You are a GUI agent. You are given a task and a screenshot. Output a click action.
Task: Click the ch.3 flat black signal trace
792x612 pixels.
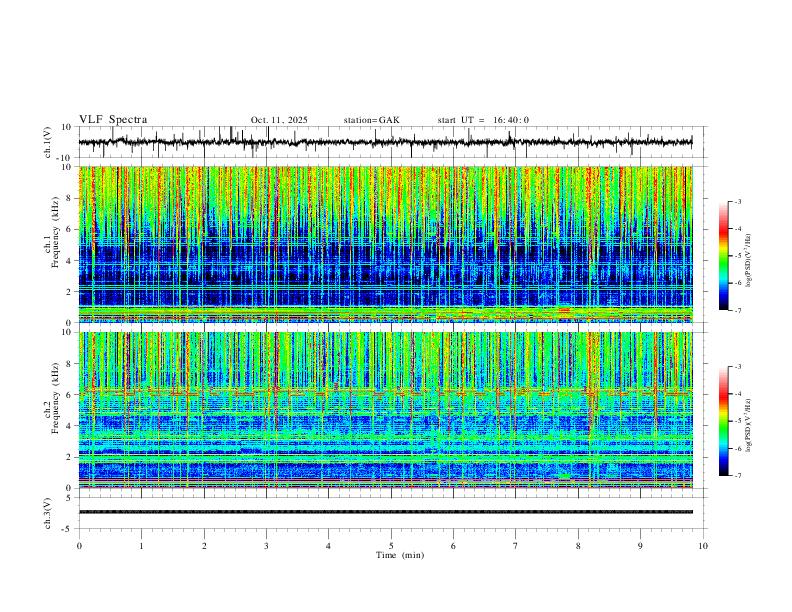pos(385,512)
